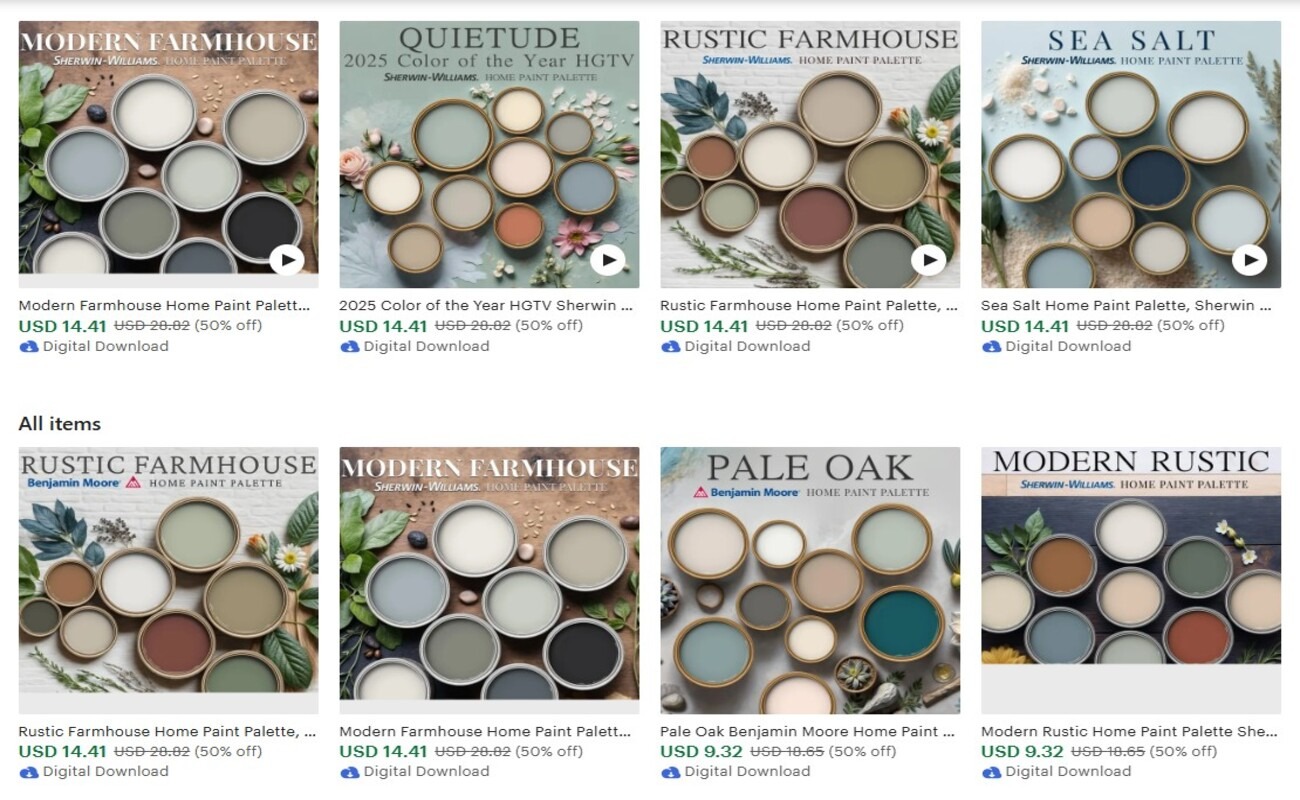Click Digital Download cloud icon under Quietude listing

pyautogui.click(x=349, y=346)
